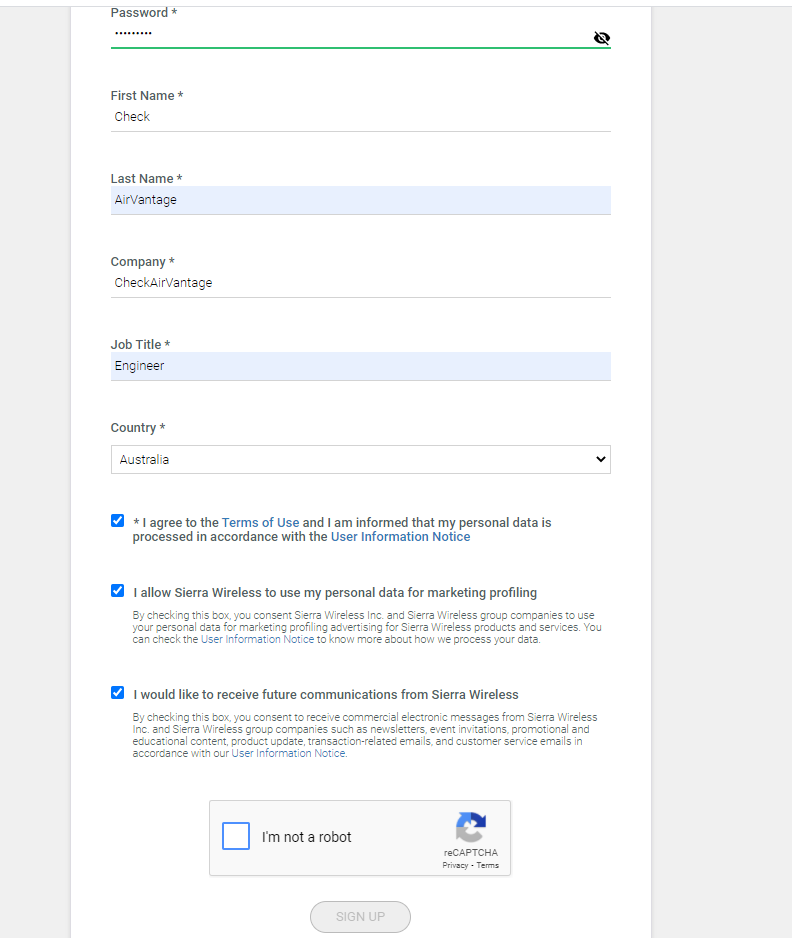This screenshot has width=792, height=938.
Task: Uncheck the future communications checkbox
Action: coord(117,692)
